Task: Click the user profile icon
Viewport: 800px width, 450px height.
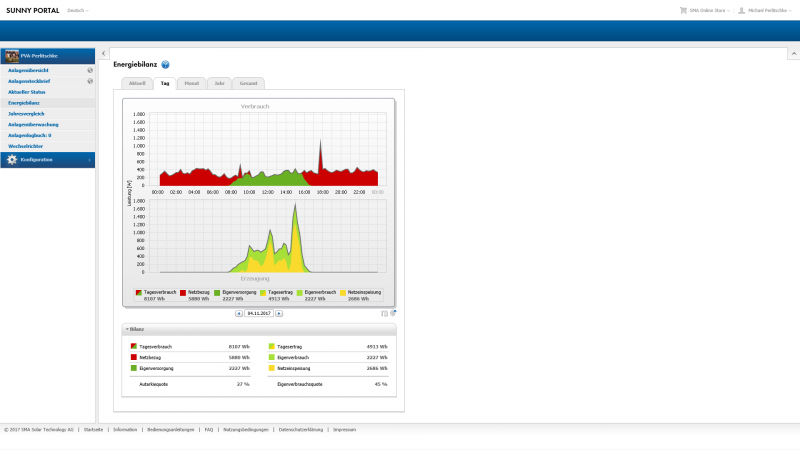Action: [741, 10]
